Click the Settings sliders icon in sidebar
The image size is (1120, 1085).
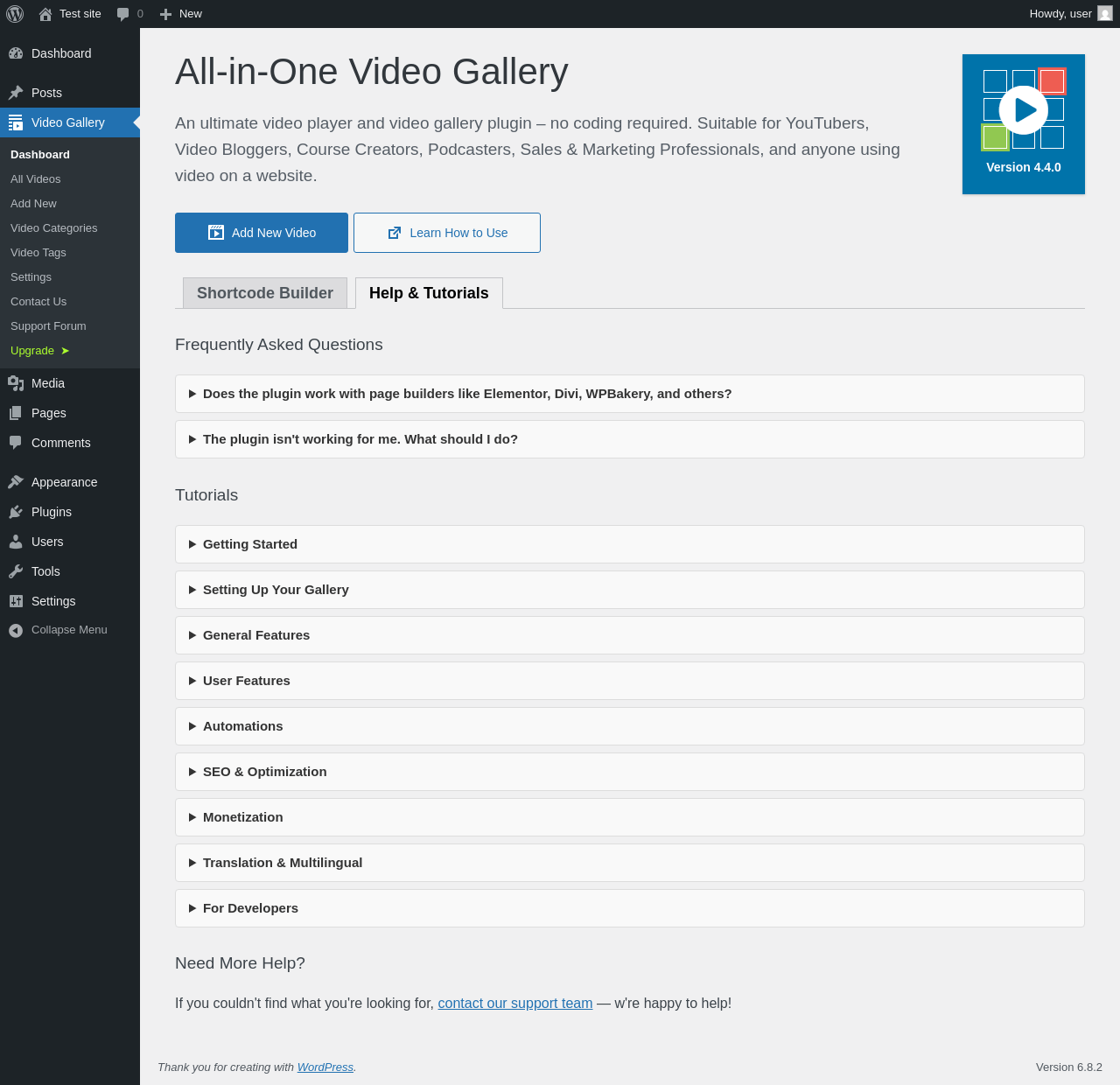click(16, 601)
